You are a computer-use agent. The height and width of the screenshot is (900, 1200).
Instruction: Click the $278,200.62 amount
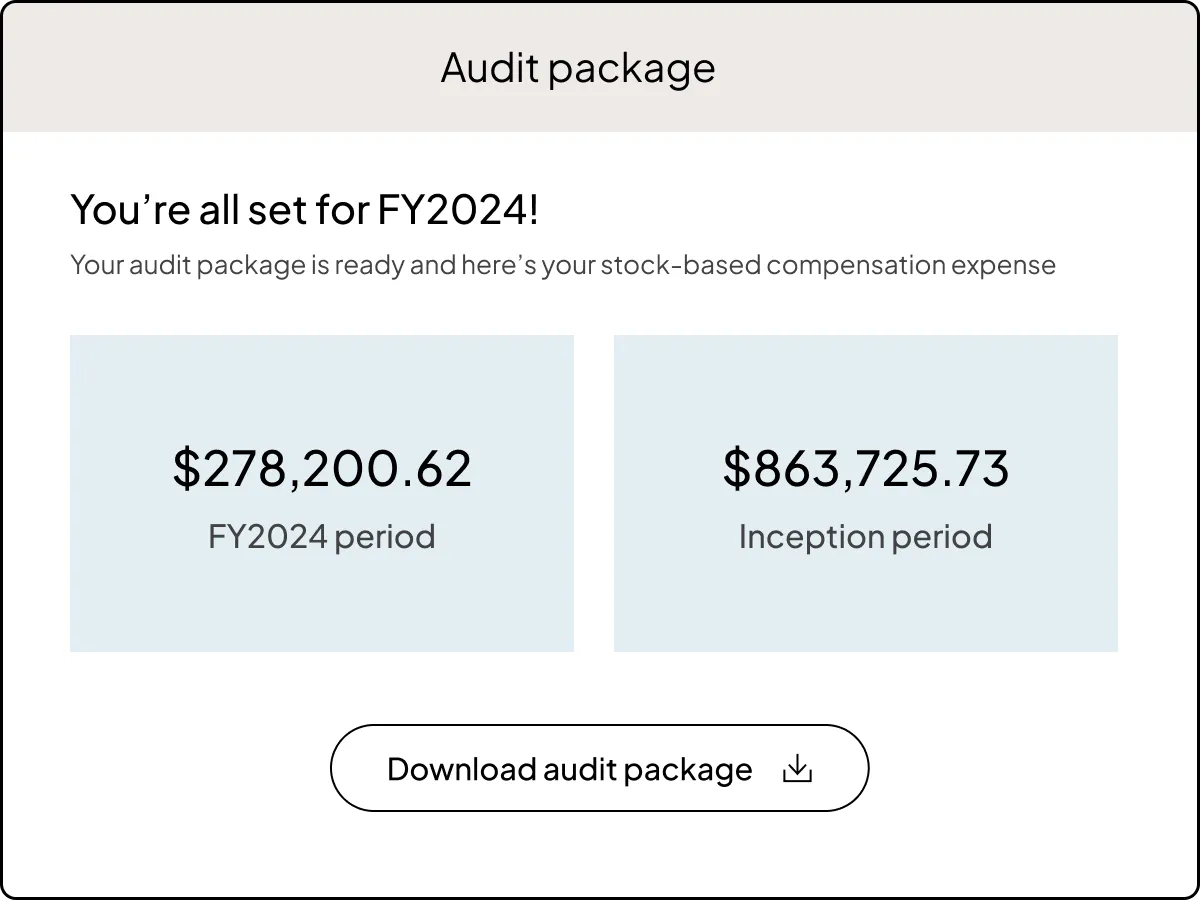point(321,468)
